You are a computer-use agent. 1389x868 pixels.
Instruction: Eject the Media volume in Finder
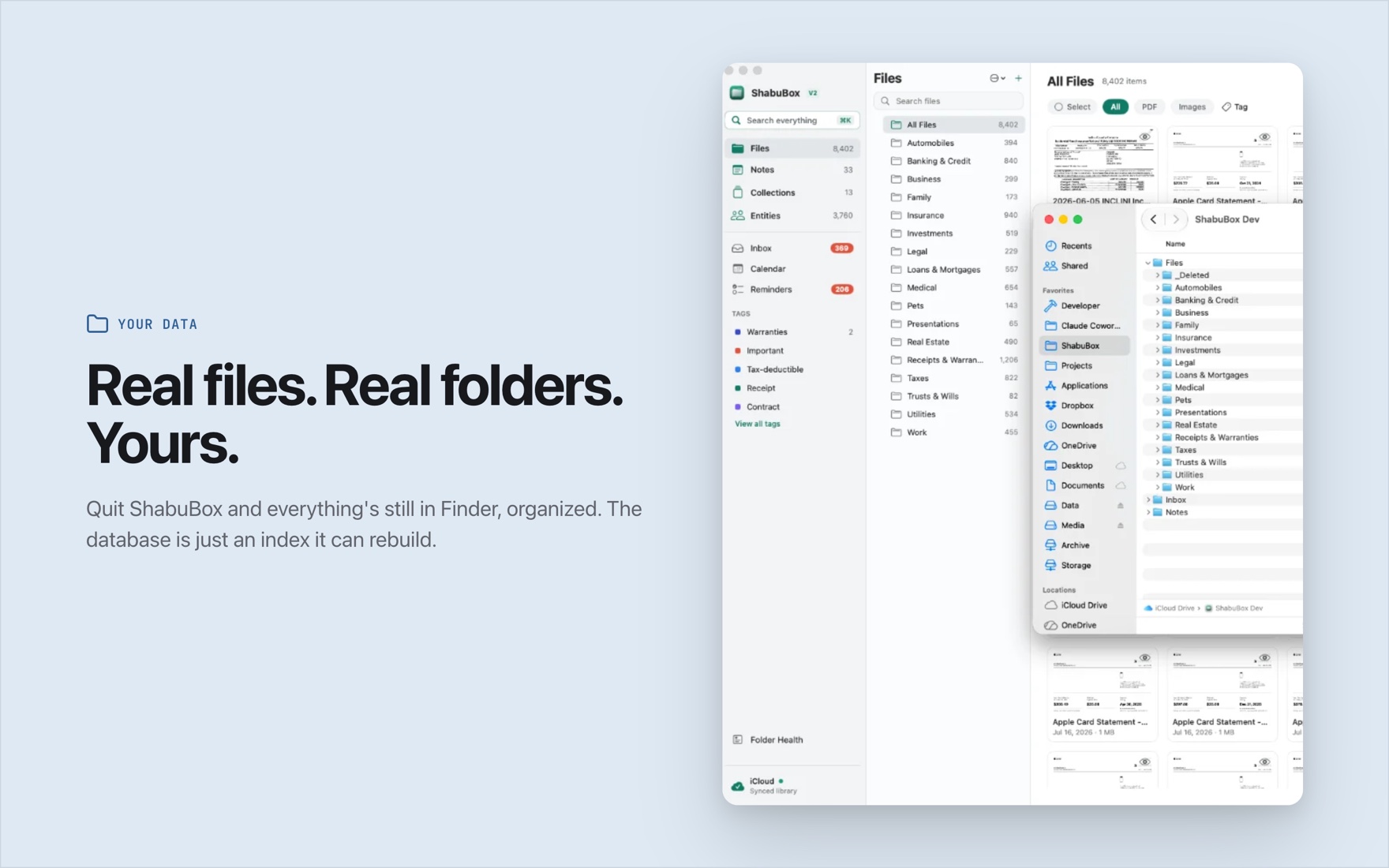click(x=1120, y=526)
